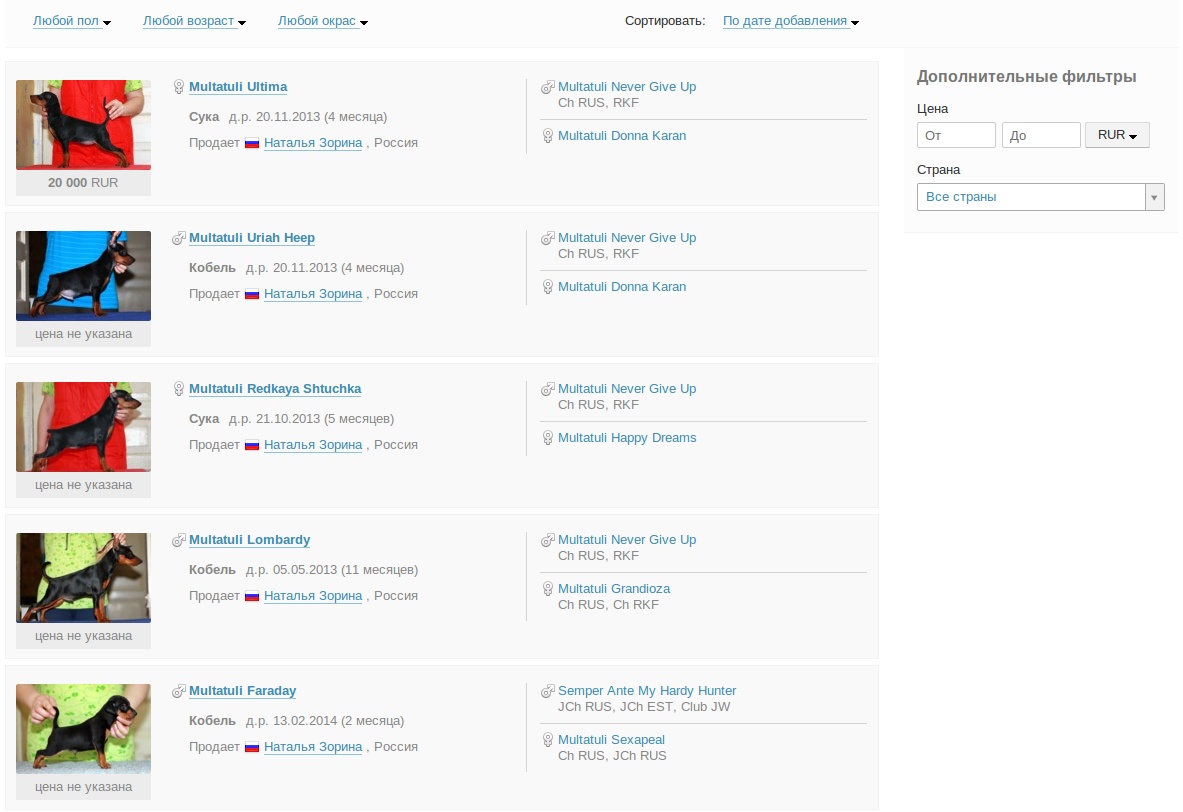Open the Multatuli Uriah Heep listing
The width and height of the screenshot is (1183, 812).
(252, 238)
